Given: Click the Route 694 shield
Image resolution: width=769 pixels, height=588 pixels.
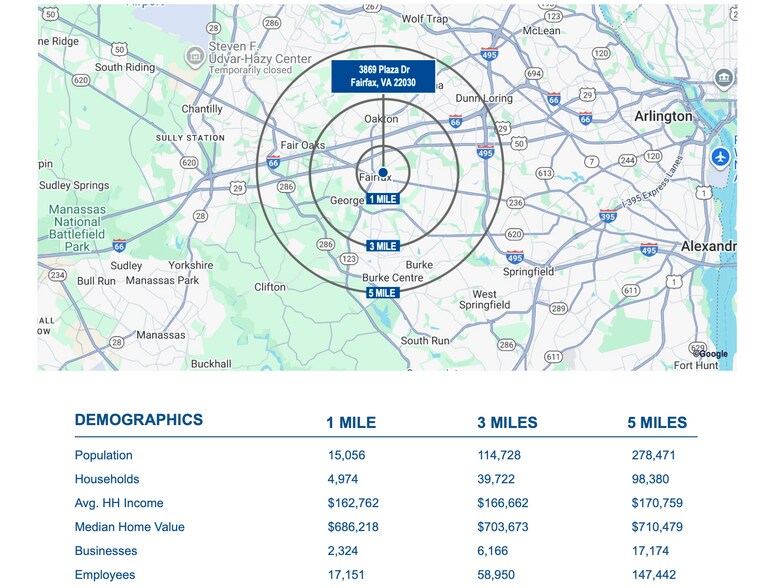Looking at the screenshot, I should (x=534, y=74).
